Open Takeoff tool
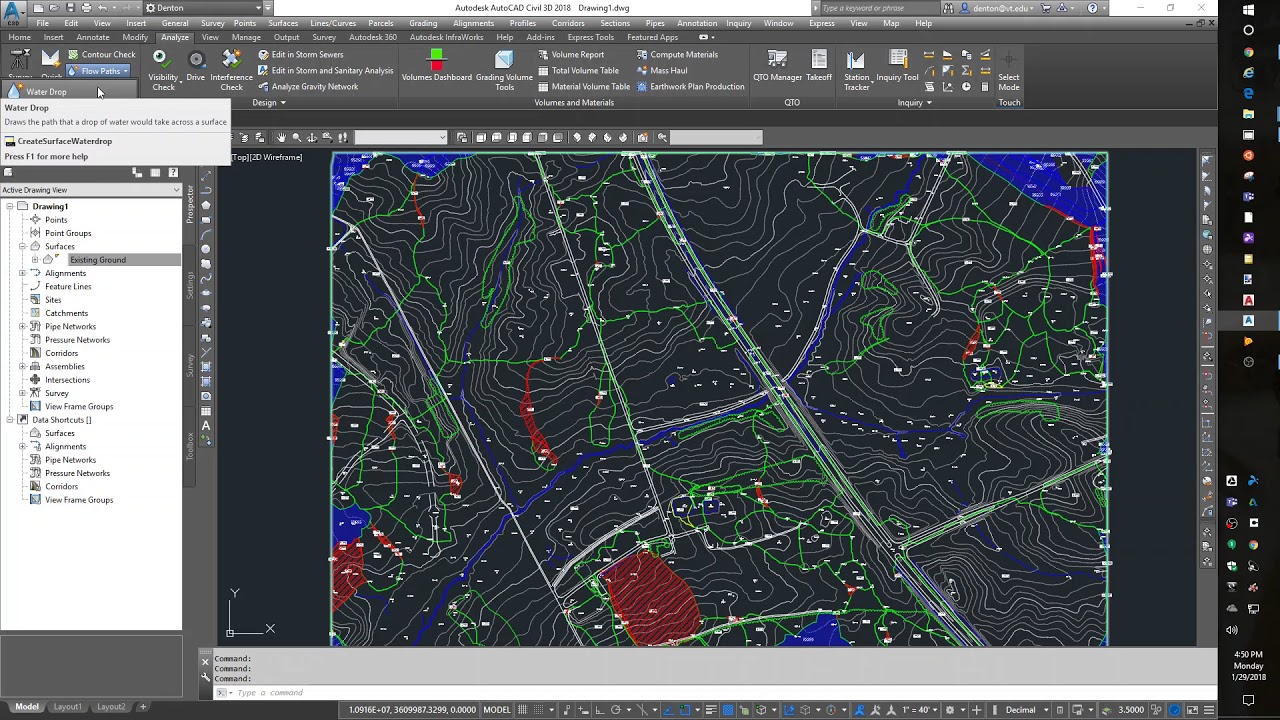This screenshot has width=1280, height=720. click(x=819, y=66)
